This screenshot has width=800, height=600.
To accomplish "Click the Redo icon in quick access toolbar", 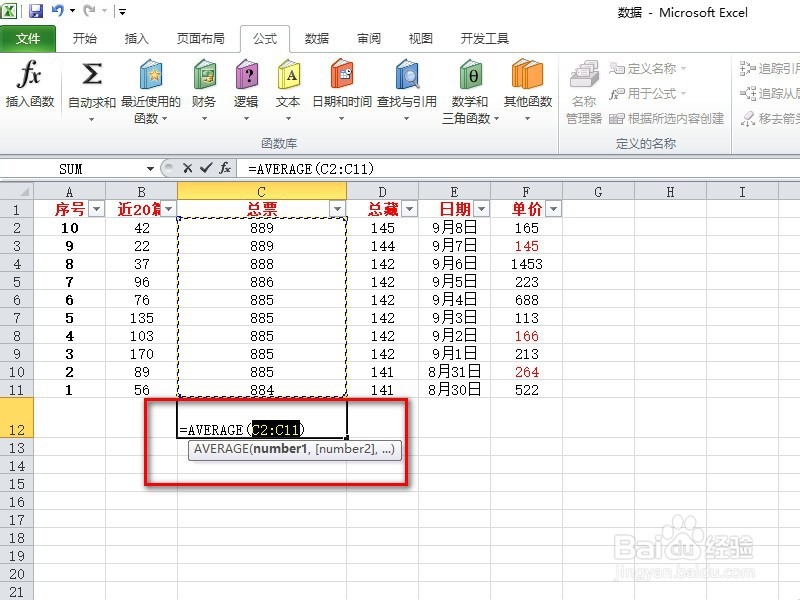I will [x=89, y=11].
